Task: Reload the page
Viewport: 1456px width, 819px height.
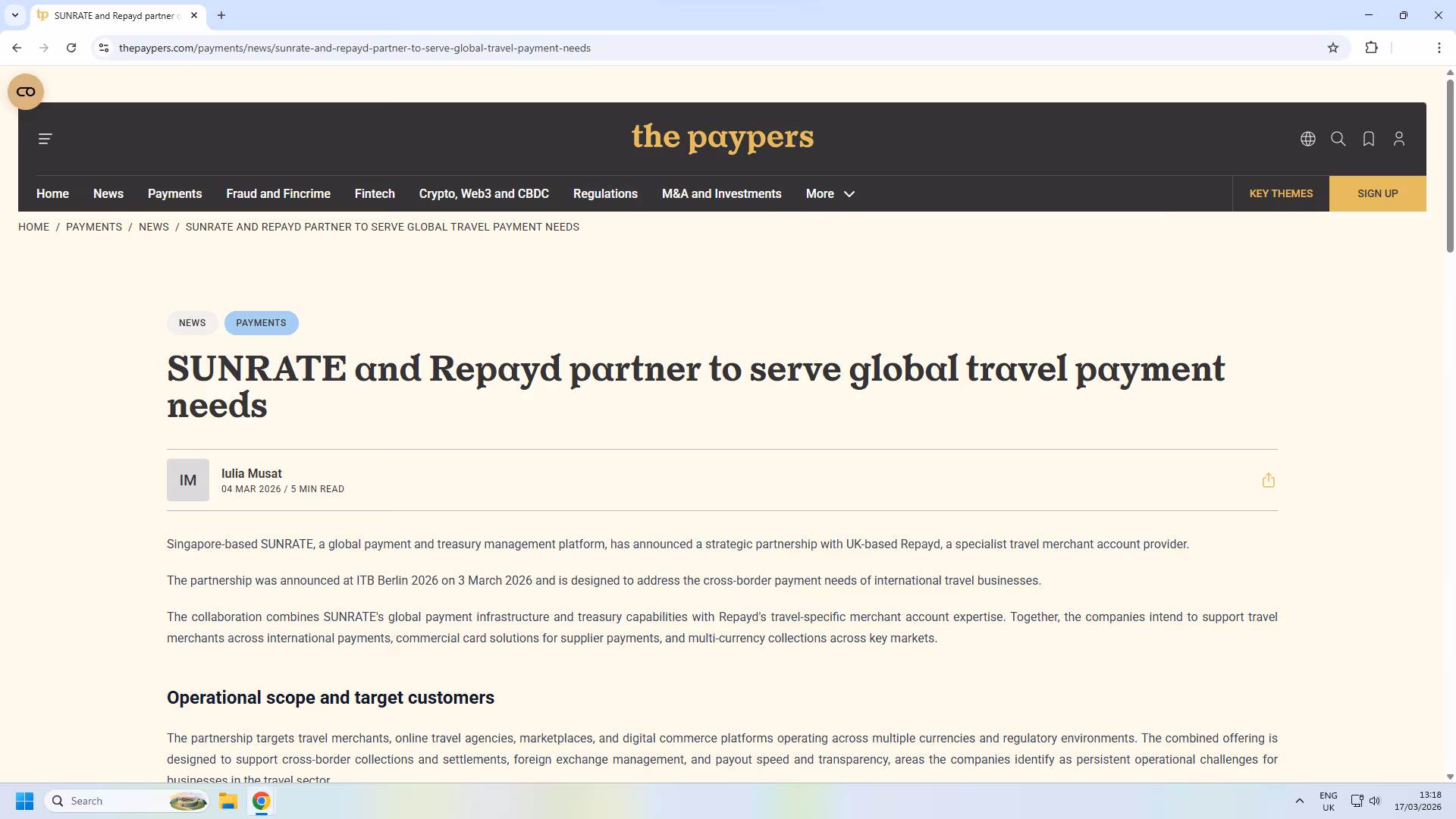Action: pos(71,48)
